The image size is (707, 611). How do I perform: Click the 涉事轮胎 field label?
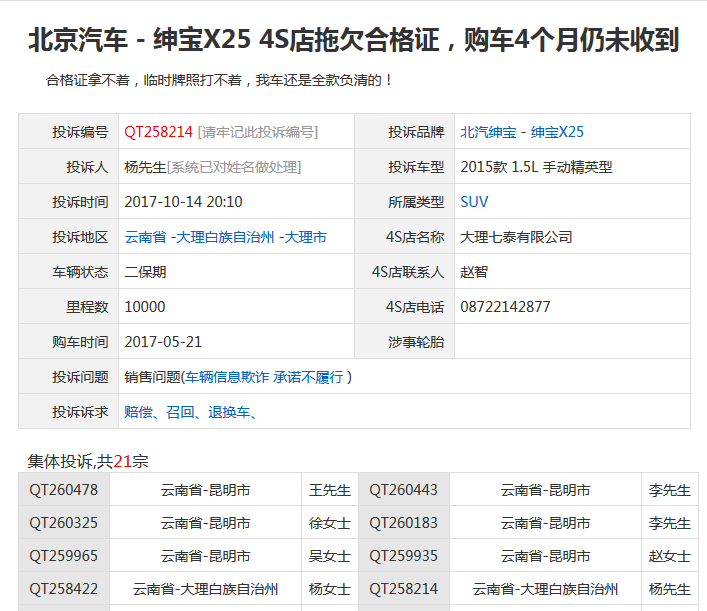coord(416,342)
